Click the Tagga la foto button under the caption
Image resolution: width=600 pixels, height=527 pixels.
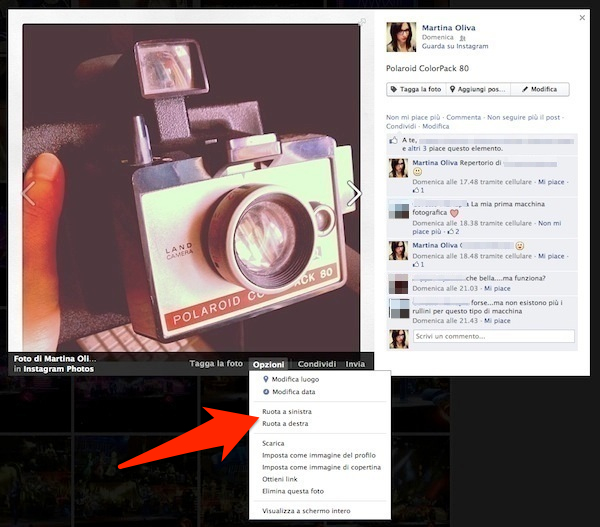pos(416,89)
